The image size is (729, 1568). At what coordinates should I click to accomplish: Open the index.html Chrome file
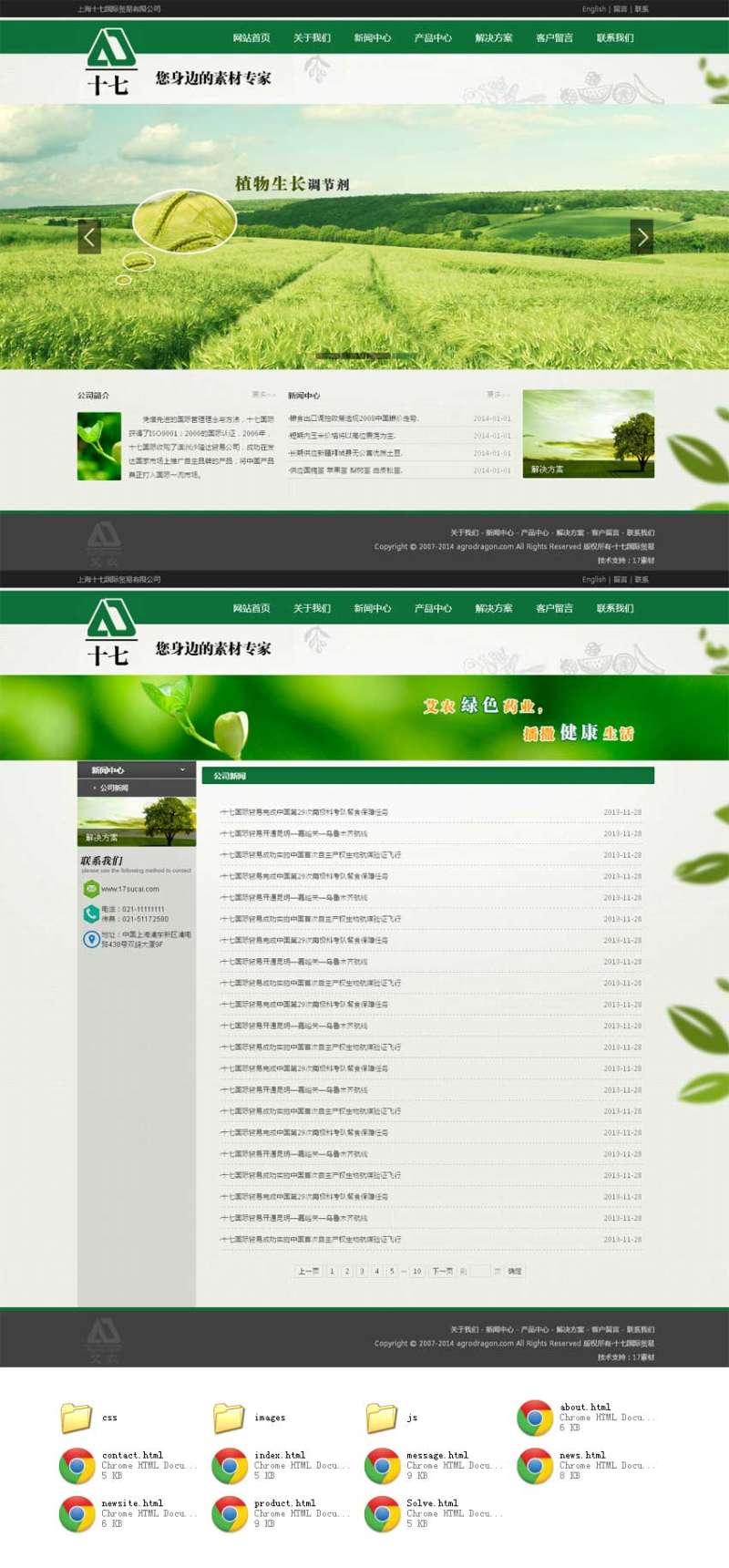coord(230,1466)
